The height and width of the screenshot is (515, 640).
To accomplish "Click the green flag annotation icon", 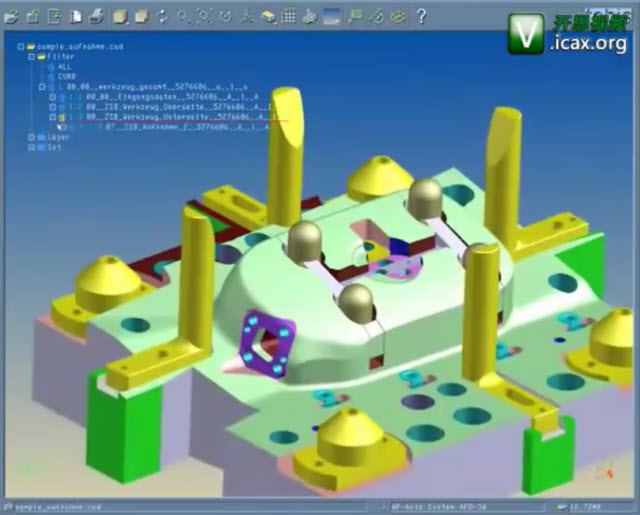I will point(356,17).
